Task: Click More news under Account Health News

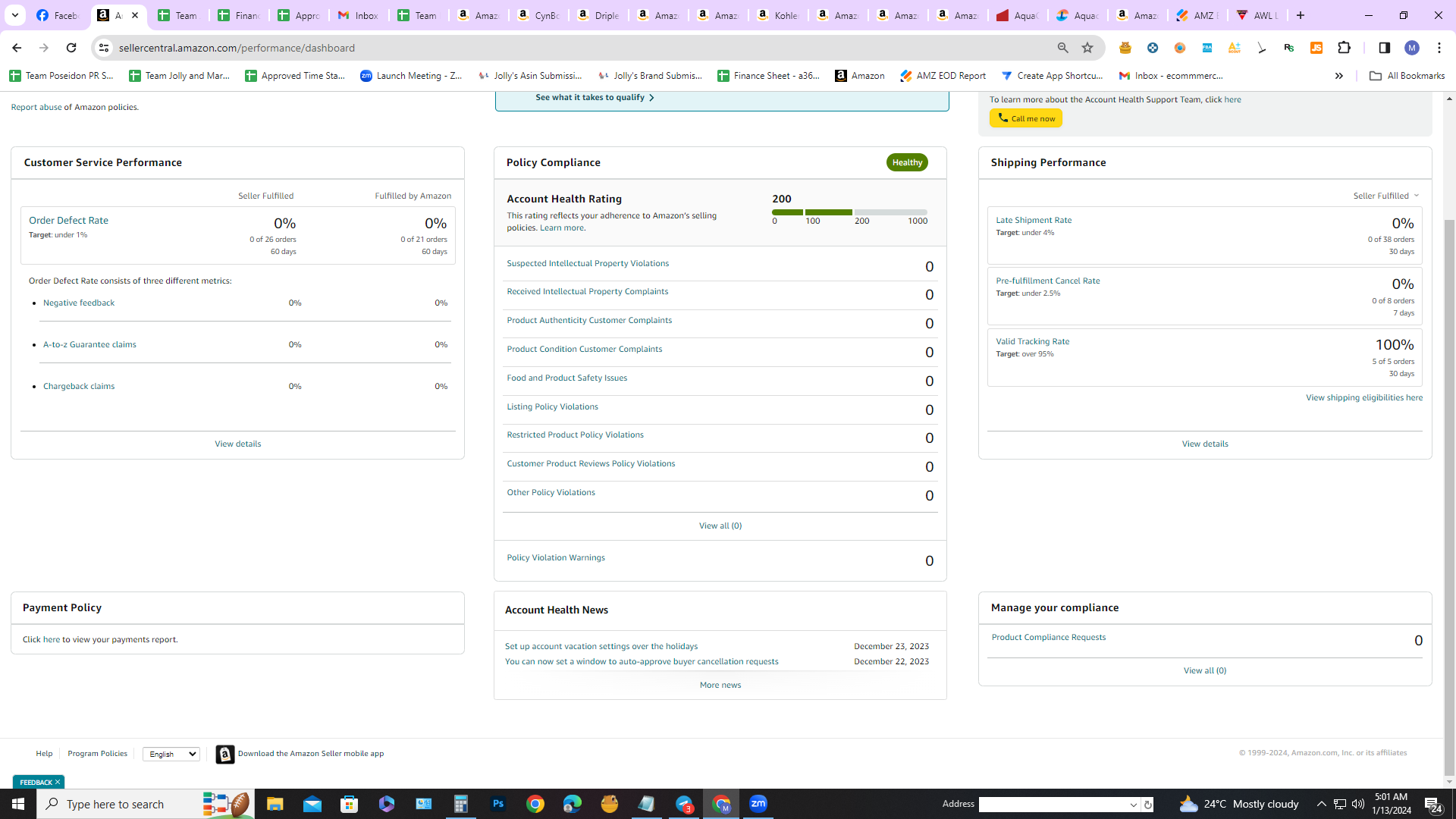Action: coord(720,685)
